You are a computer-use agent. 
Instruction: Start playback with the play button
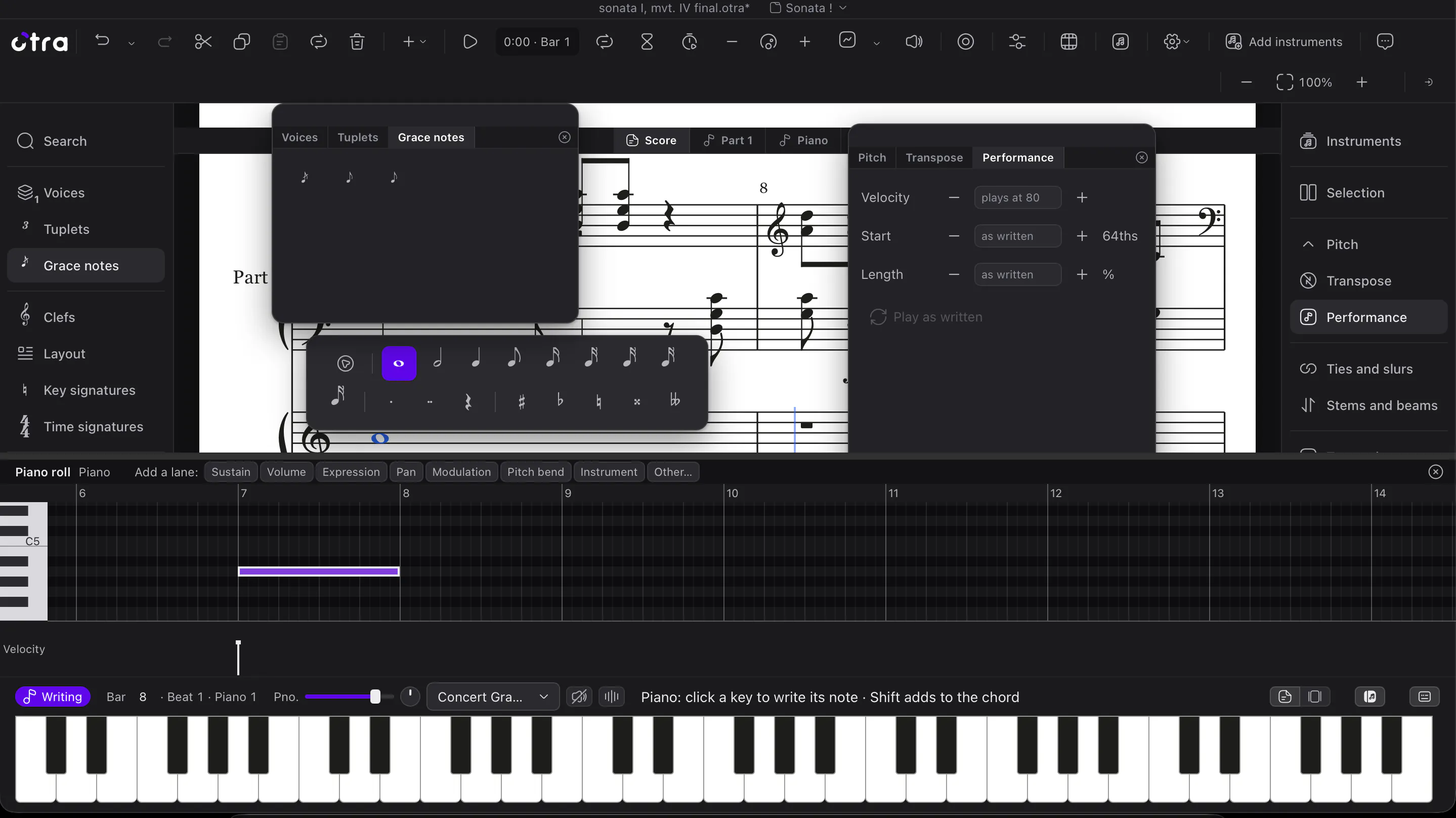[x=469, y=42]
